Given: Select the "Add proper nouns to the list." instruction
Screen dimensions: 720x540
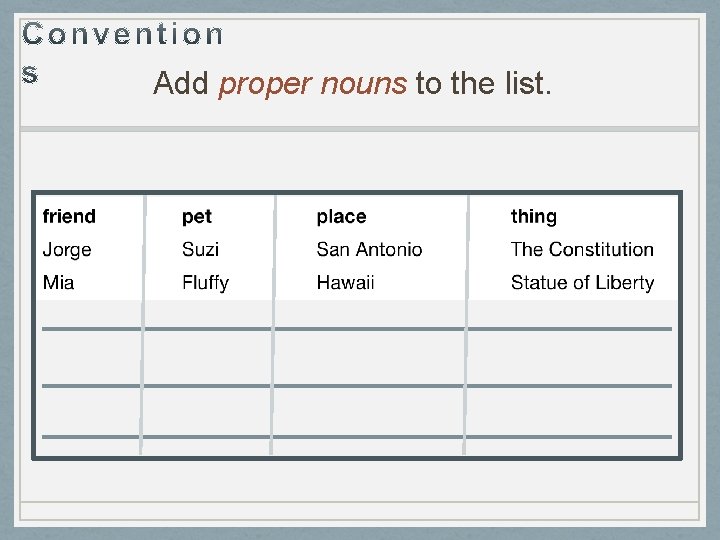Looking at the screenshot, I should tap(351, 84).
